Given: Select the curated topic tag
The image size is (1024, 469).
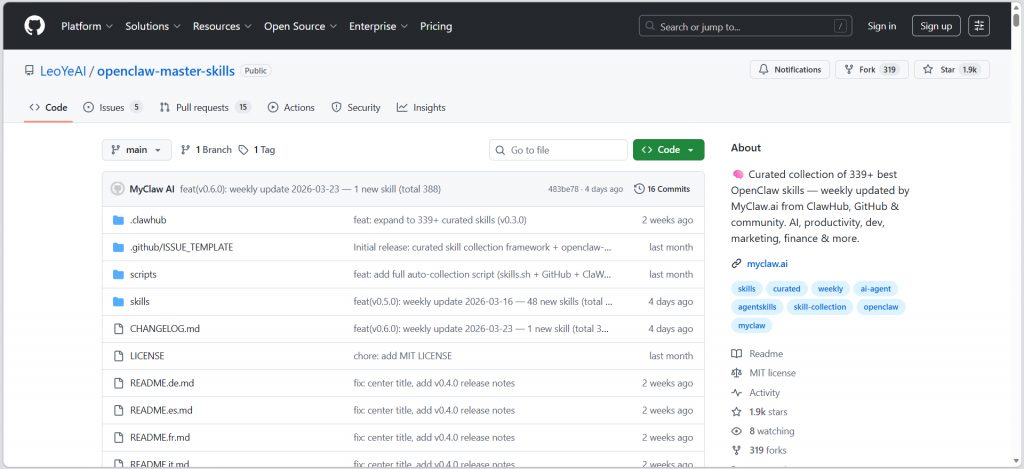Looking at the screenshot, I should point(787,289).
